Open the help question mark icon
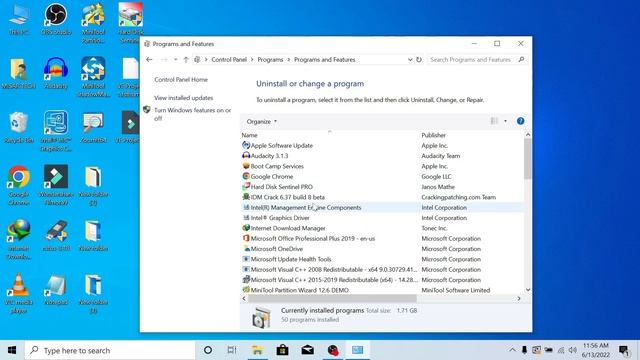Screen dimensions: 640x360 (520, 121)
